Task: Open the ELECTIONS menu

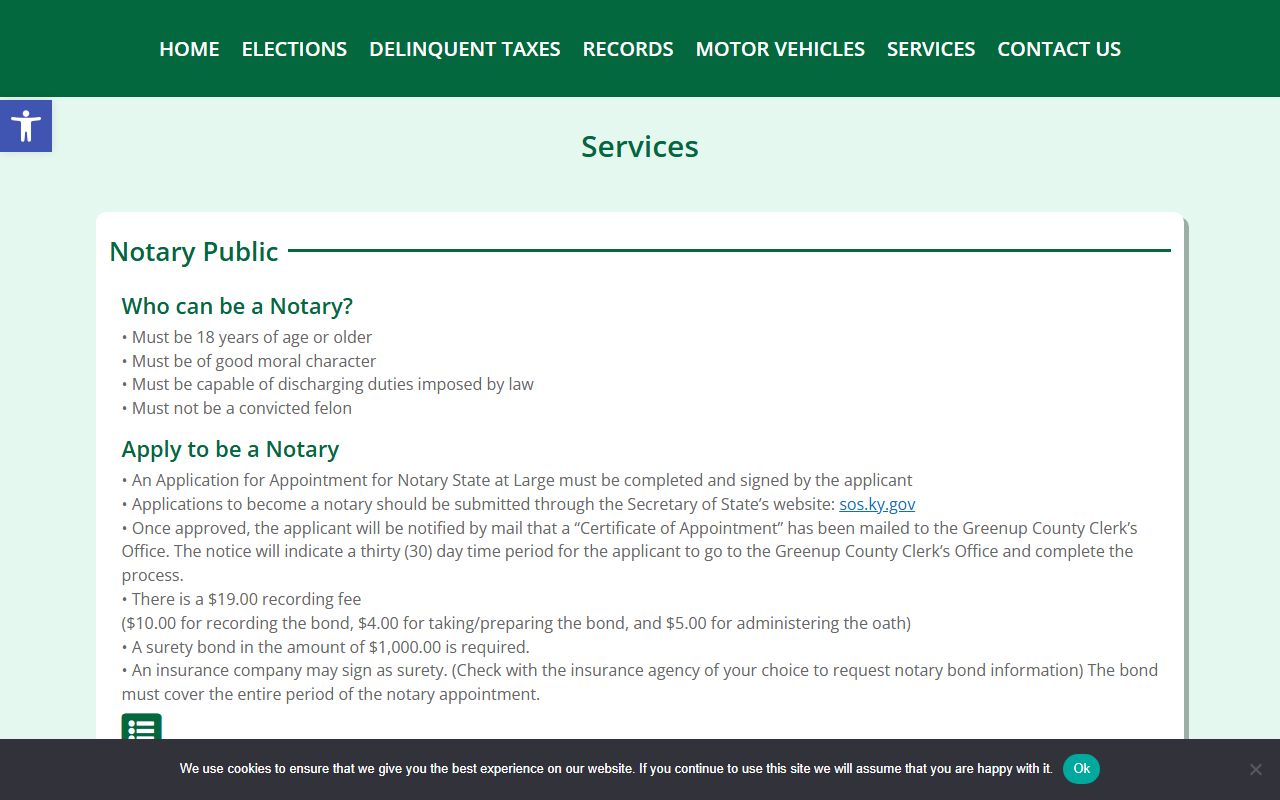Action: [x=294, y=49]
